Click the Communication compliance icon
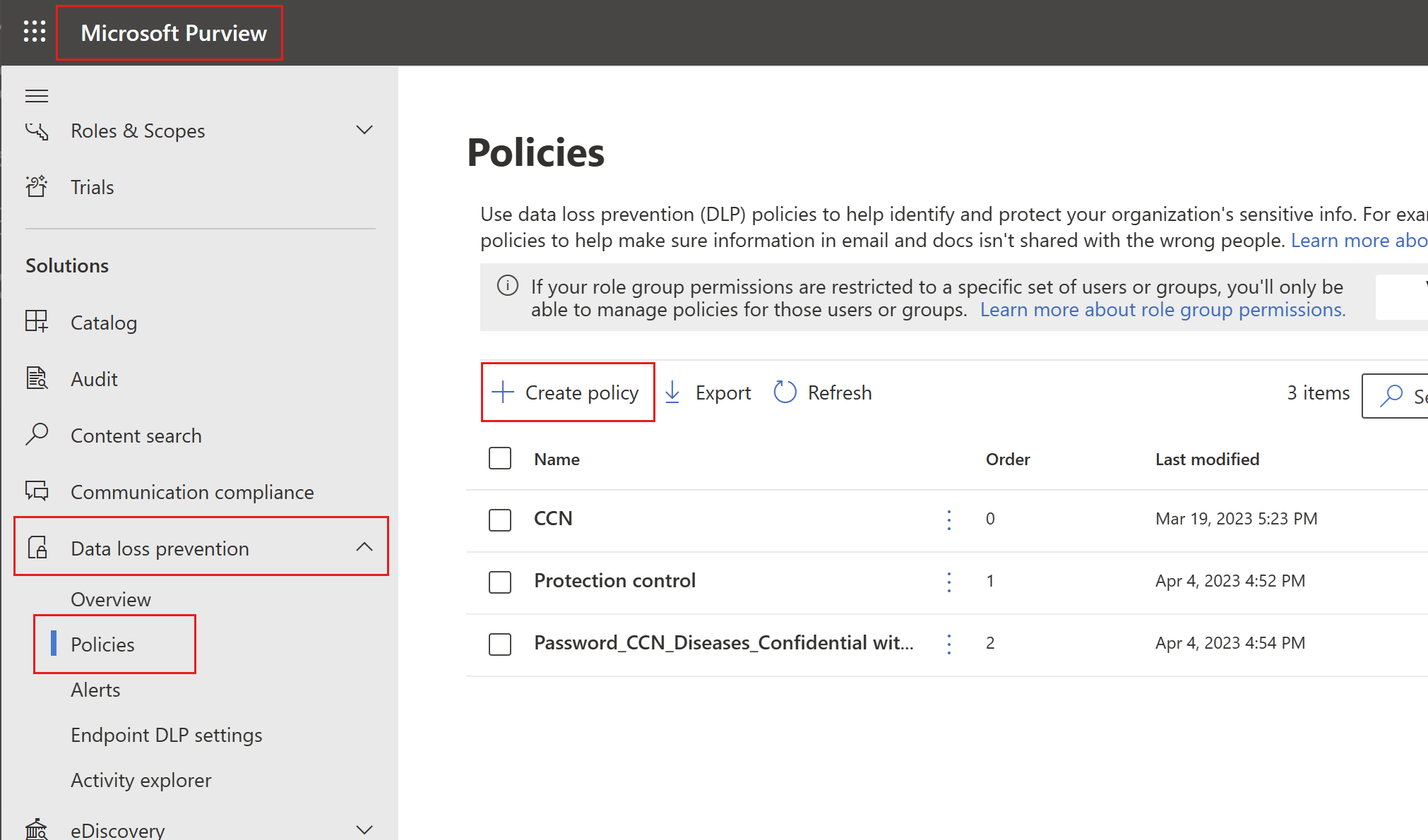 pyautogui.click(x=37, y=491)
